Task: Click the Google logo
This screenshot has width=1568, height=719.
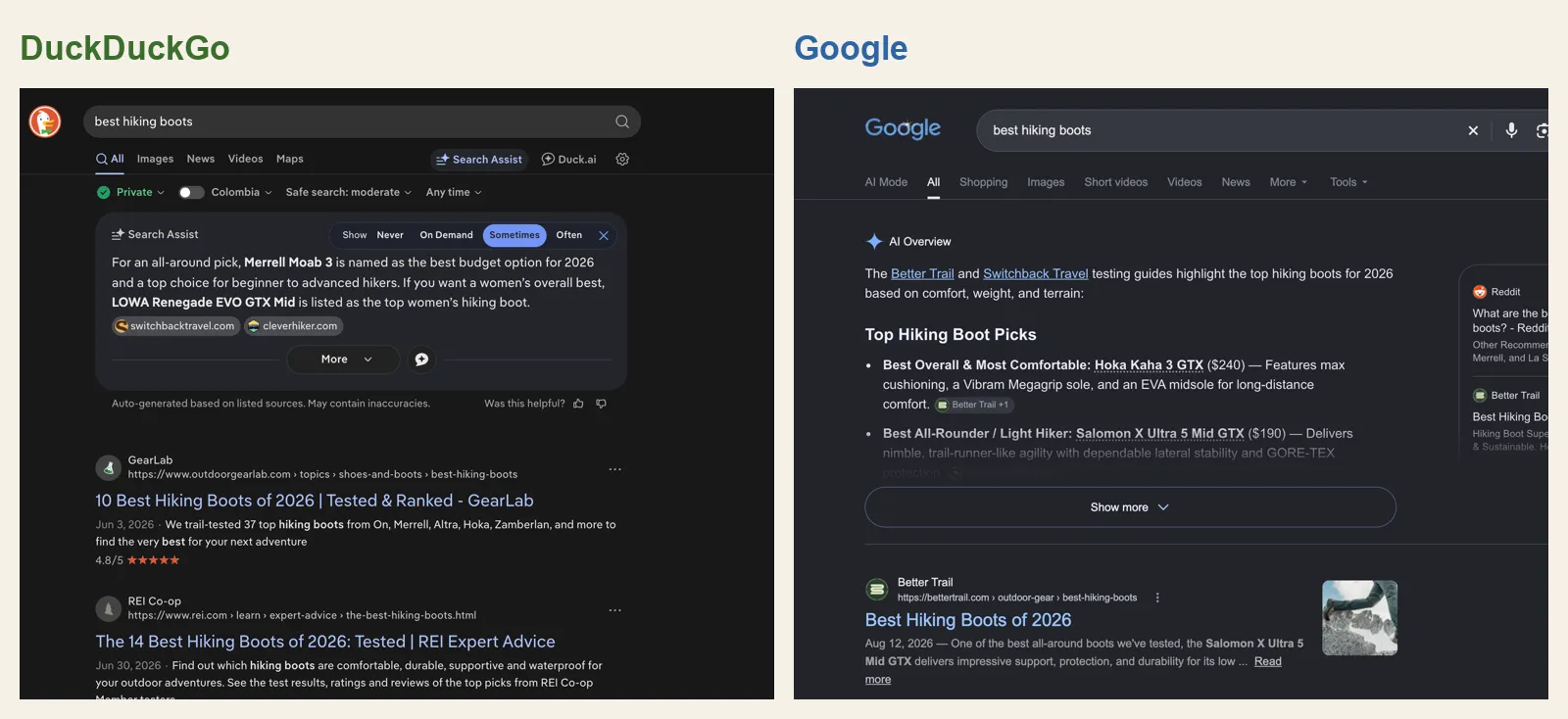Action: pos(903,128)
